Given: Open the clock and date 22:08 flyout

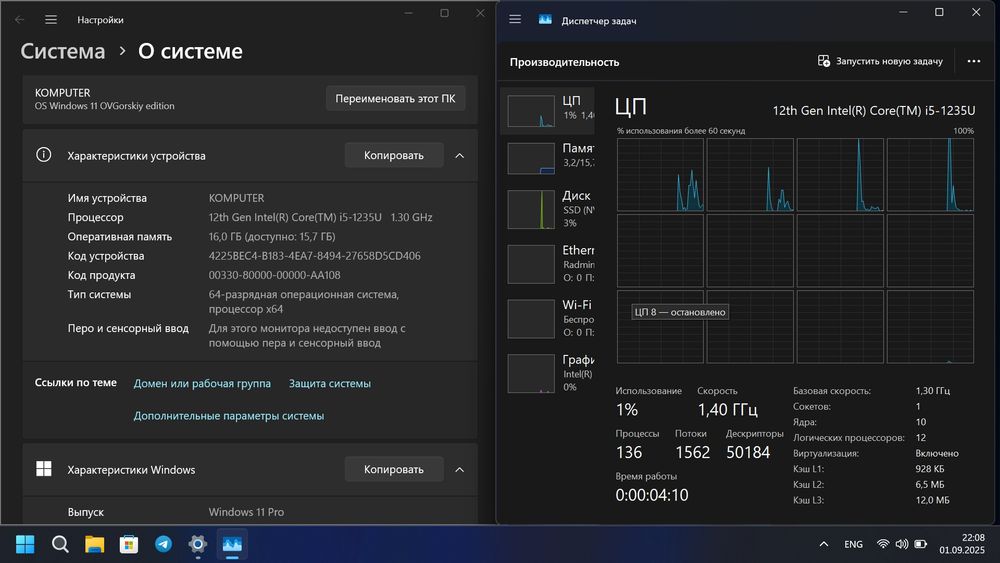Looking at the screenshot, I should pyautogui.click(x=962, y=543).
